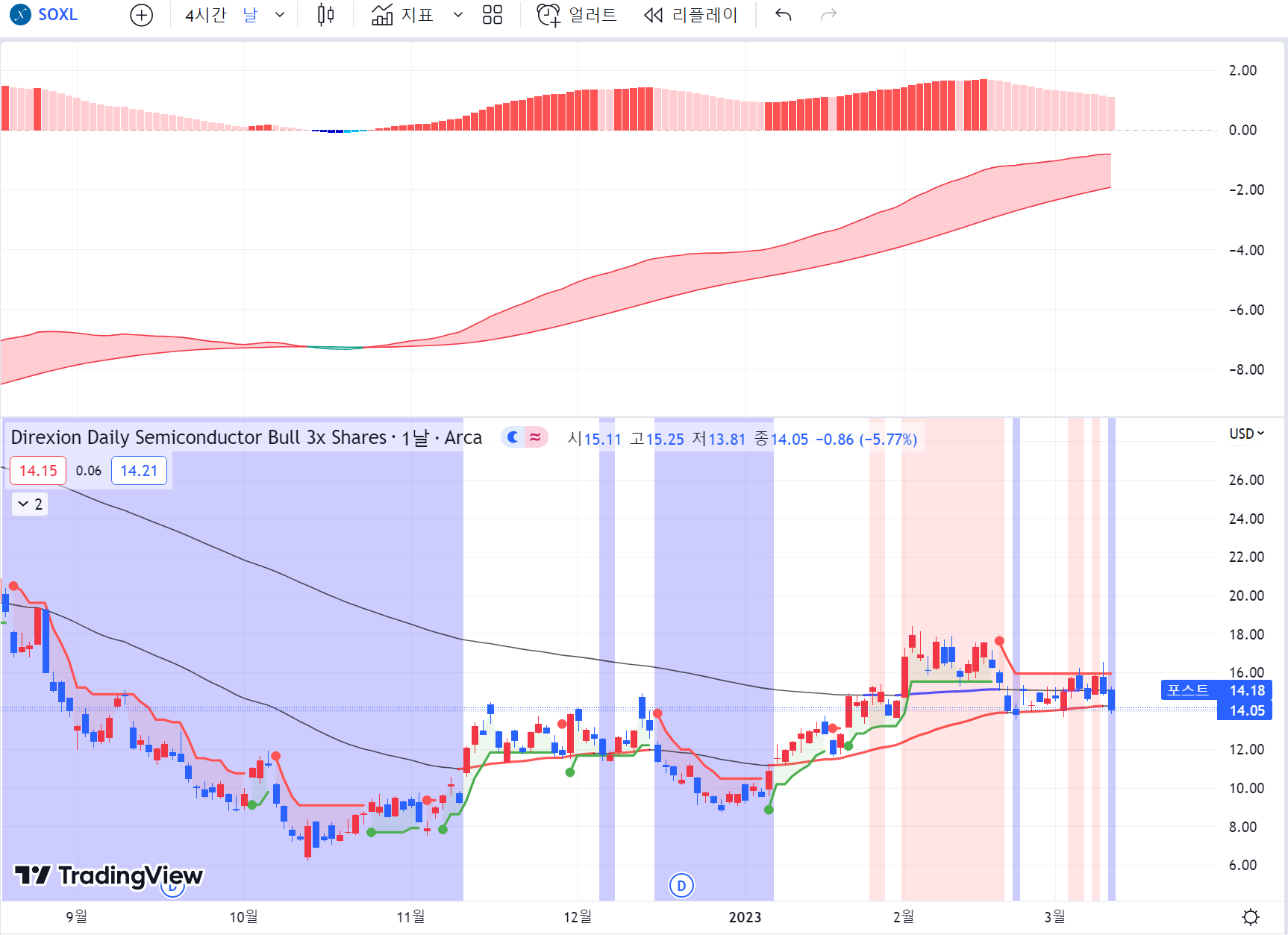This screenshot has width=1288, height=935.
Task: Expand the timeframe dropdown chevron
Action: click(280, 15)
